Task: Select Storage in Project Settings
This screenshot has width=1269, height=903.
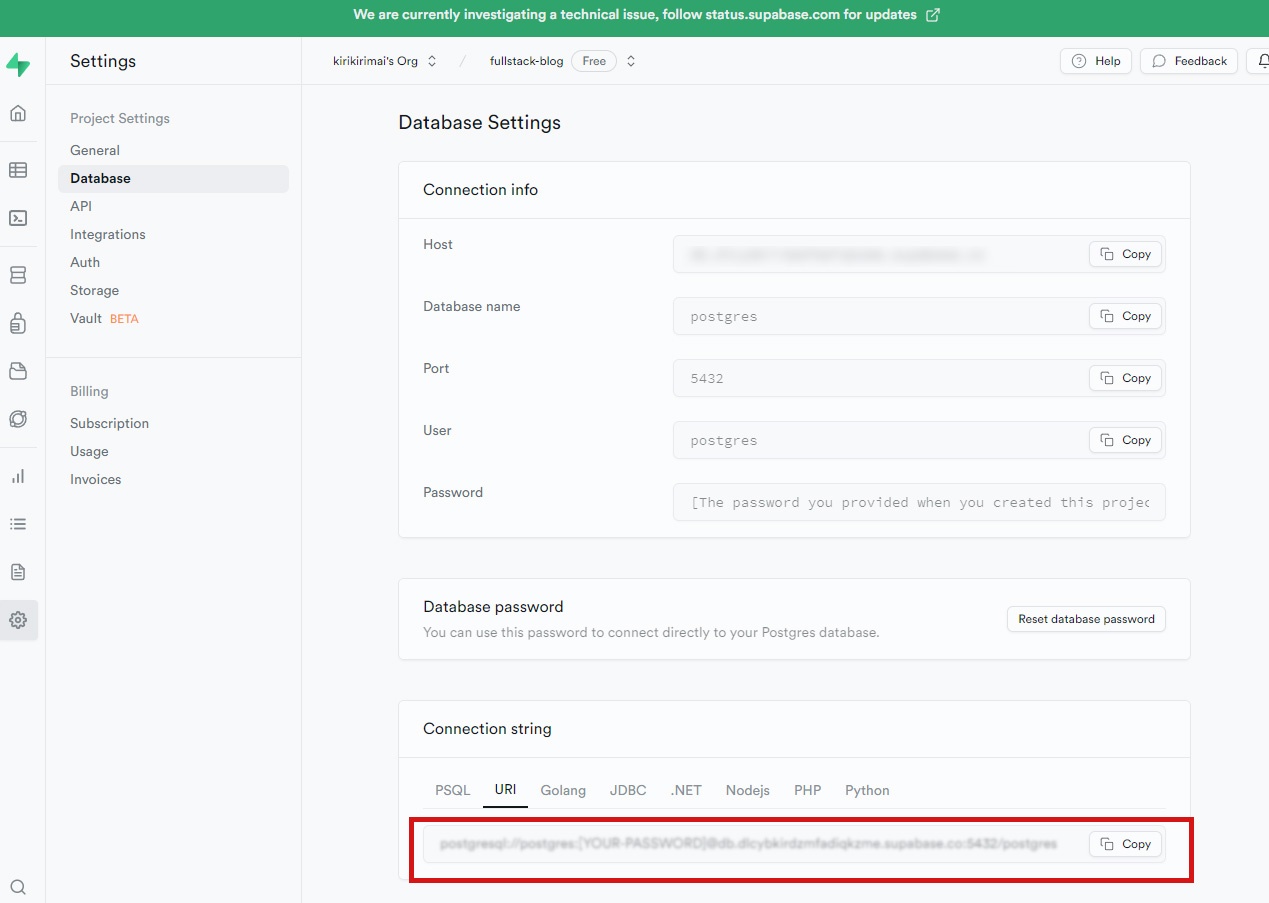Action: [x=94, y=290]
